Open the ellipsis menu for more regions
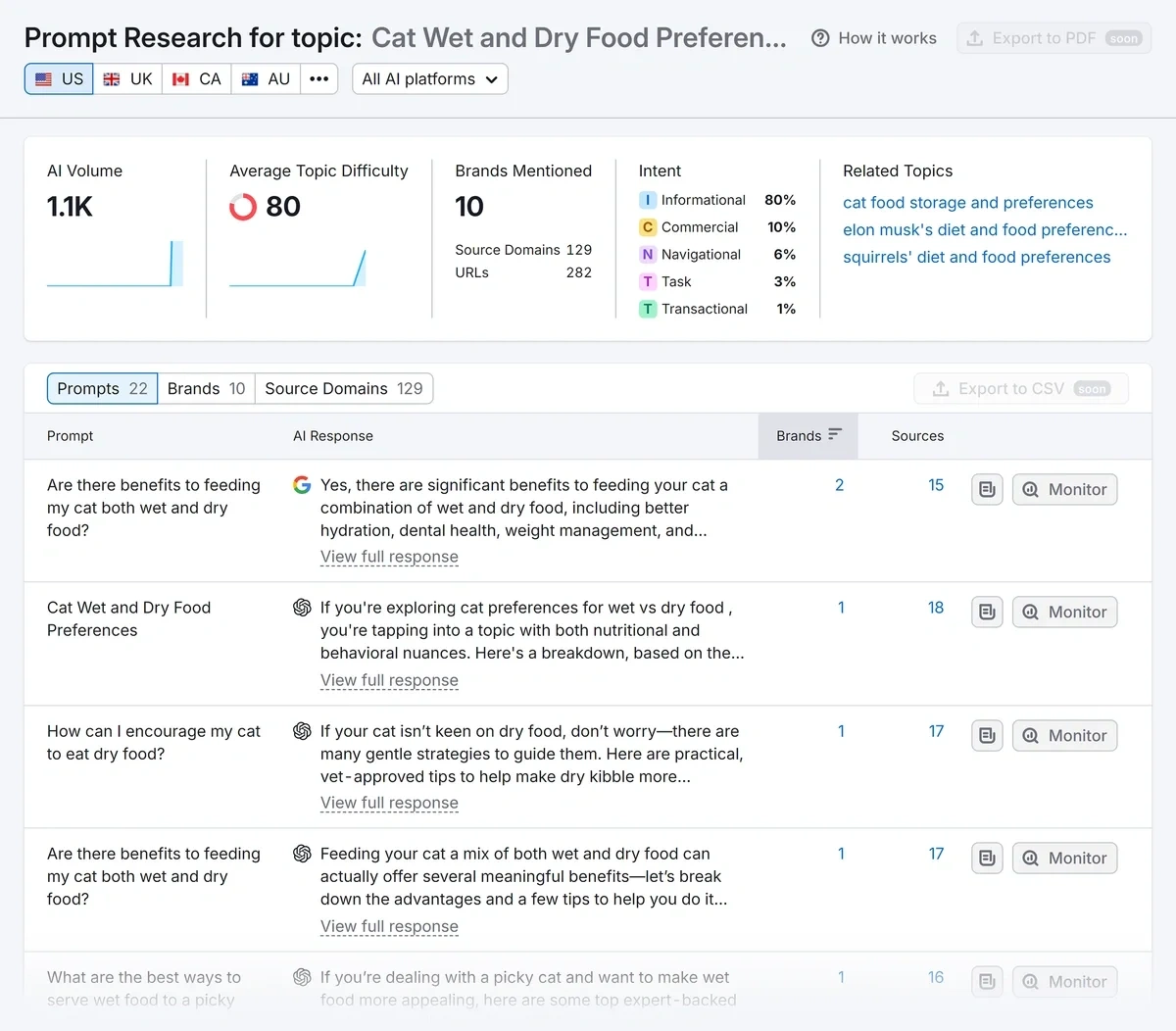The width and height of the screenshot is (1176, 1031). point(318,78)
